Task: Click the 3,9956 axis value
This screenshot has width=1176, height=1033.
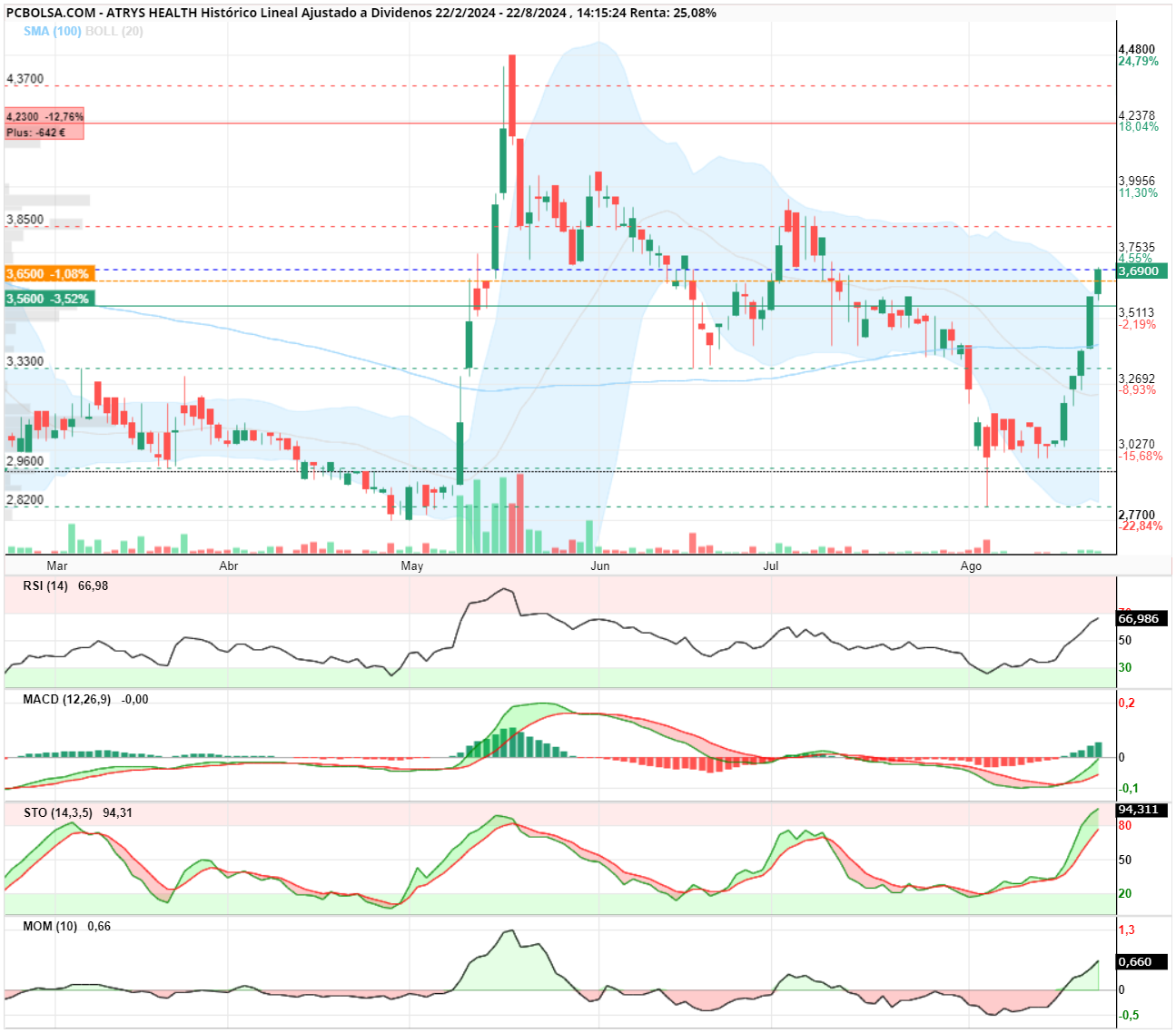Action: [1137, 182]
